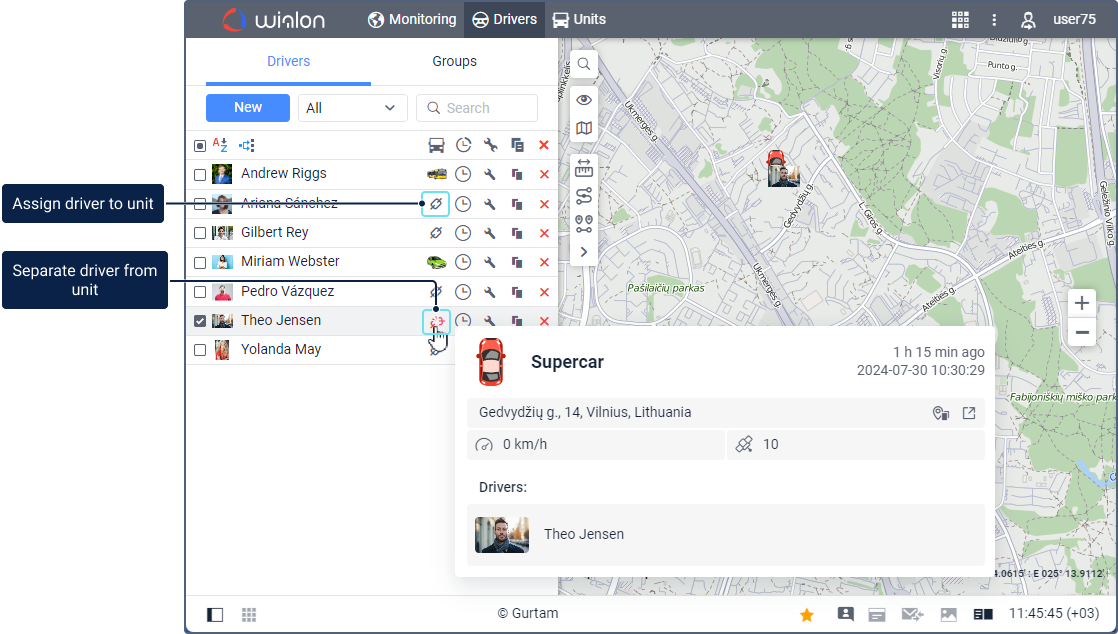This screenshot has width=1118, height=634.
Task: Open Supercar details in a new window icon
Action: (x=969, y=413)
